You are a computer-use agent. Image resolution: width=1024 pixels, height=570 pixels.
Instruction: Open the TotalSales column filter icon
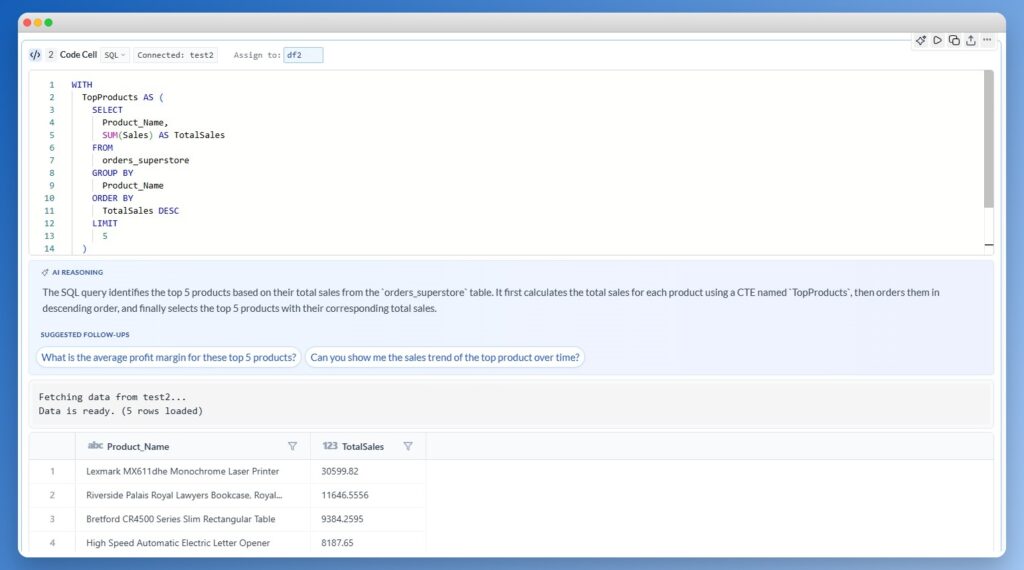coord(408,446)
